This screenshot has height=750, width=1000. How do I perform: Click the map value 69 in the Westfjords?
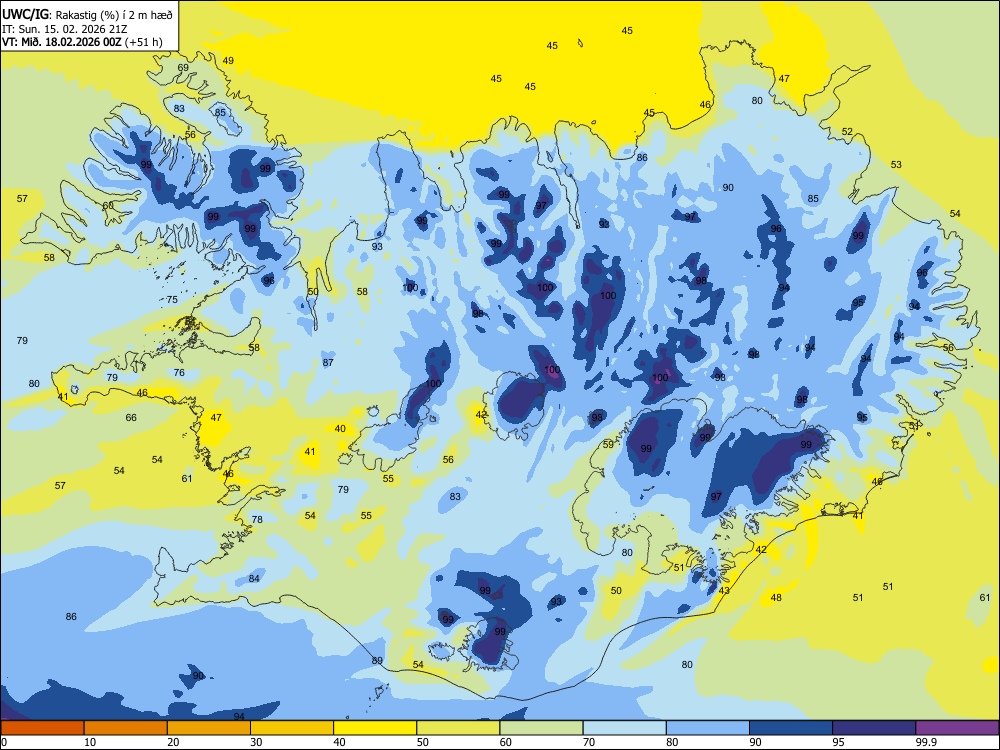[183, 68]
